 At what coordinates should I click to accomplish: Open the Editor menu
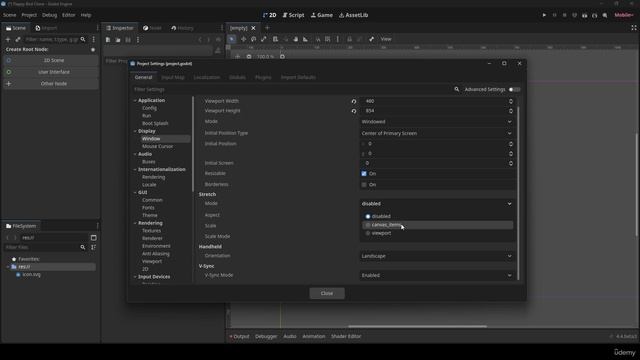[x=69, y=15]
